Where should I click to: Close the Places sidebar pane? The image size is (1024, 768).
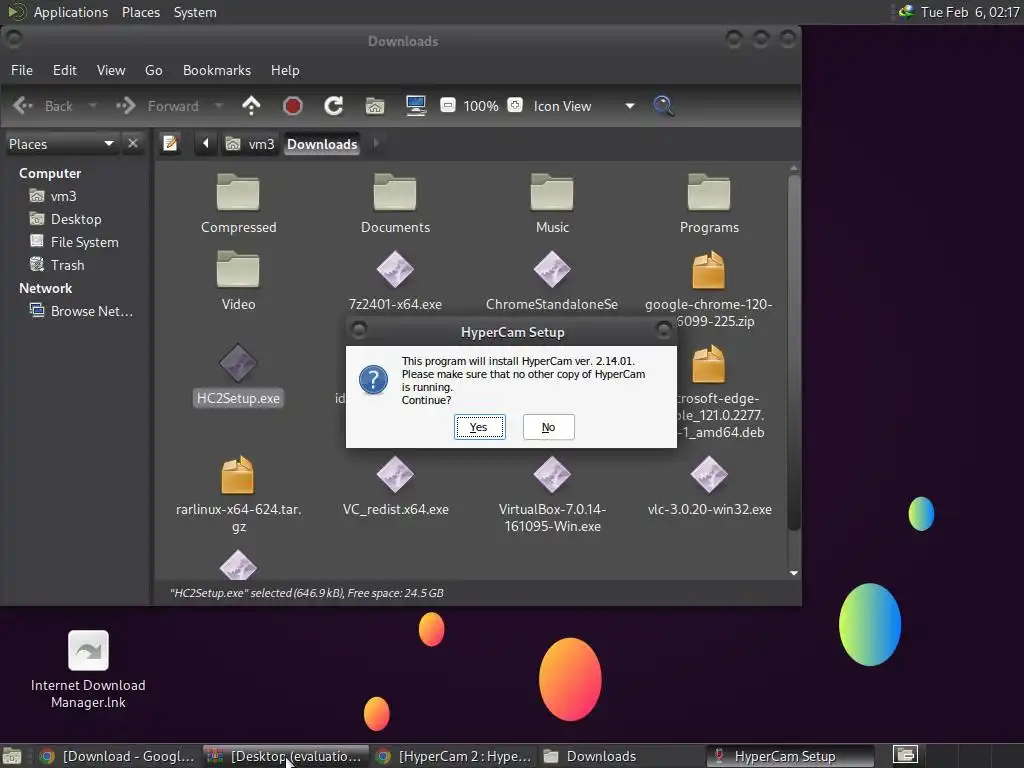(x=133, y=143)
